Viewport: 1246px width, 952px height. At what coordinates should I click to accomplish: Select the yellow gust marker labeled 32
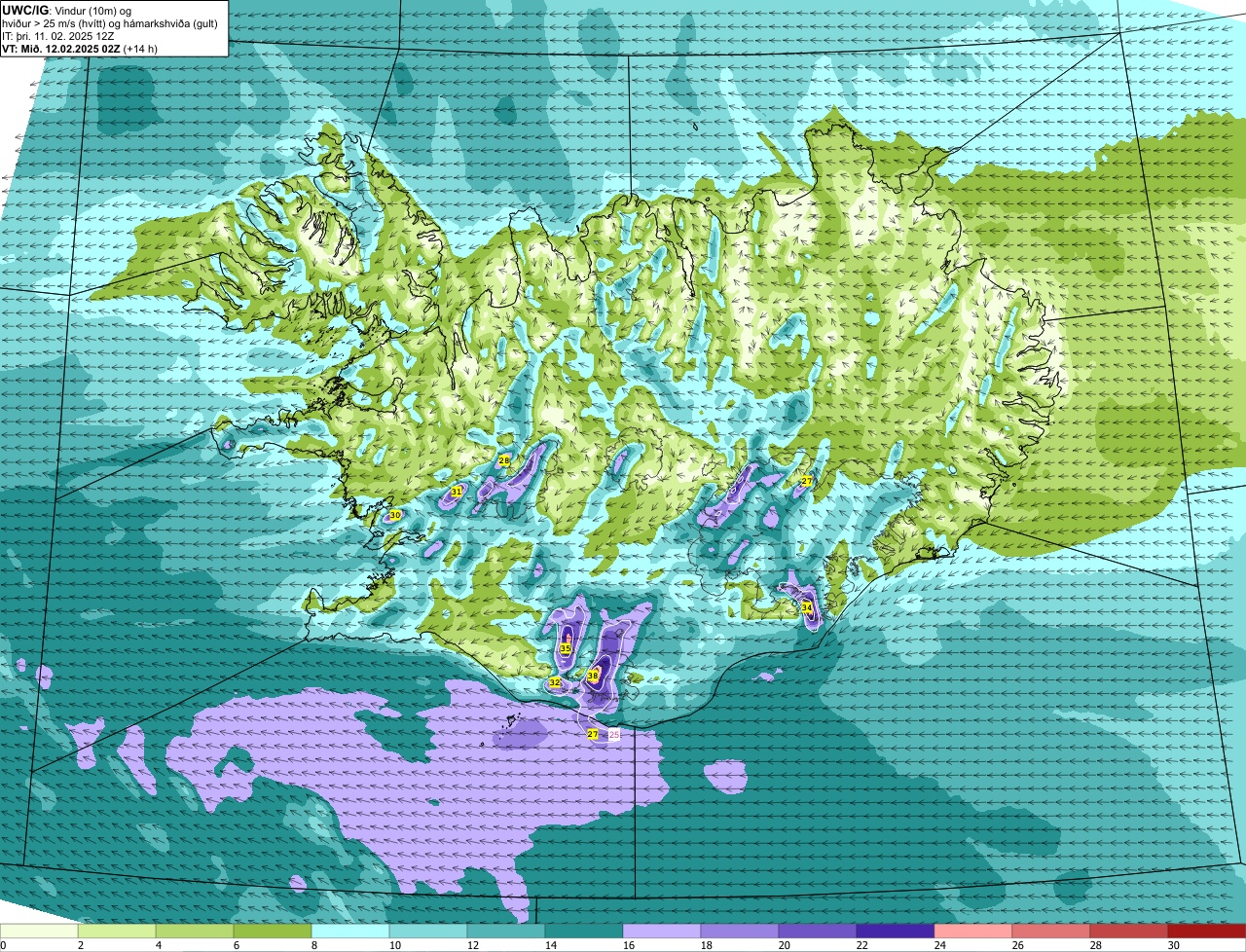(555, 682)
